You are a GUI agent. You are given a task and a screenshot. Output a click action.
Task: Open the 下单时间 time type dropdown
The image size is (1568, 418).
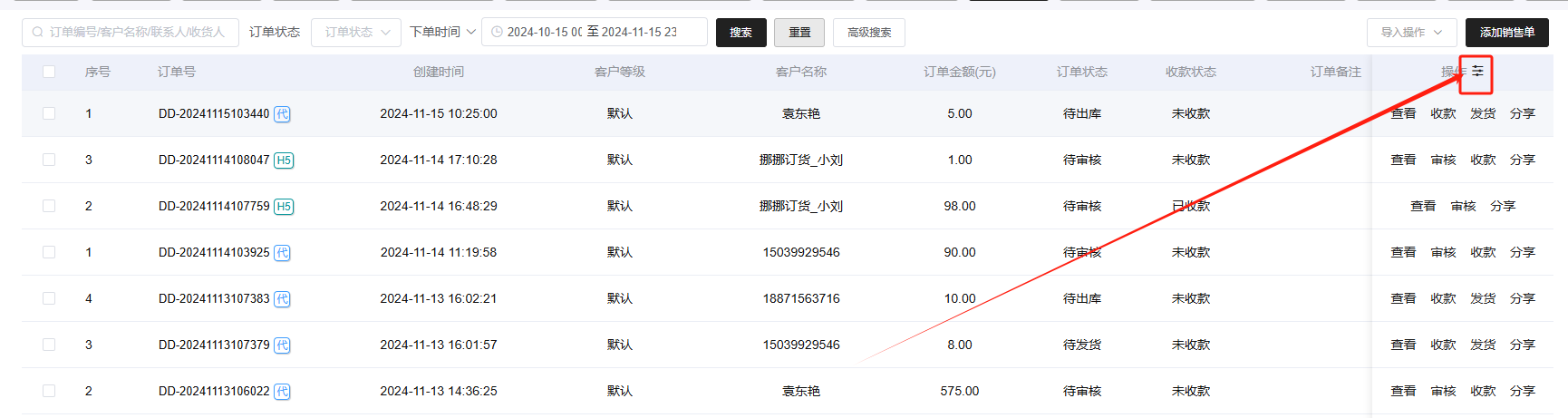pyautogui.click(x=442, y=32)
